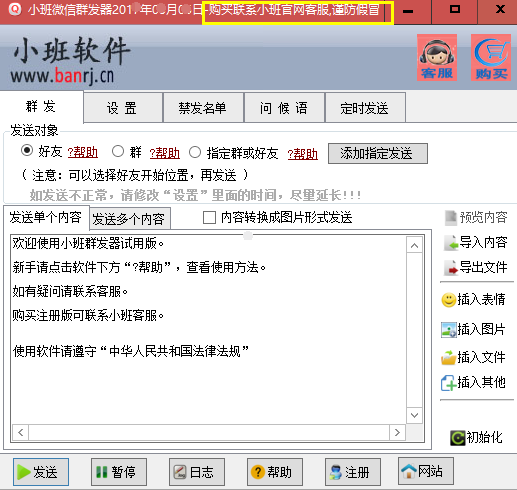Image resolution: width=517 pixels, height=490 pixels.
Task: Minimize the 小班微信群发器 window
Action: click(x=408, y=11)
